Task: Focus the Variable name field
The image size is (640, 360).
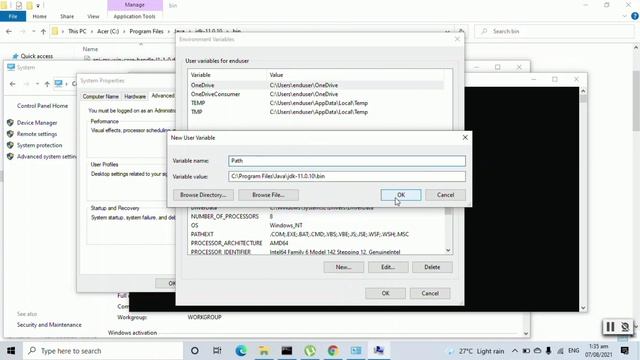Action: click(347, 161)
